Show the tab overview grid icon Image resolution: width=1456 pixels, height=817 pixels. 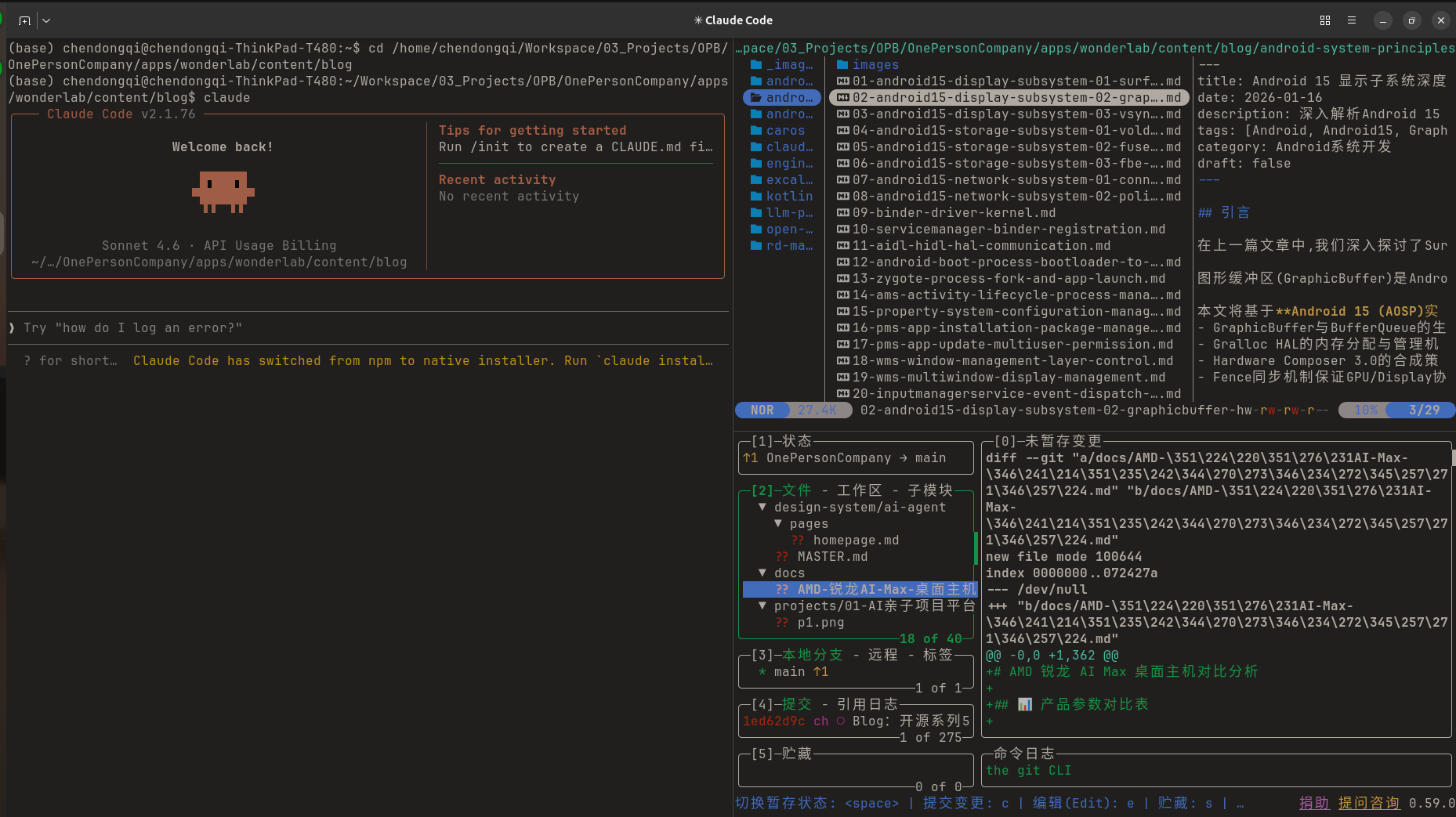click(x=1325, y=20)
